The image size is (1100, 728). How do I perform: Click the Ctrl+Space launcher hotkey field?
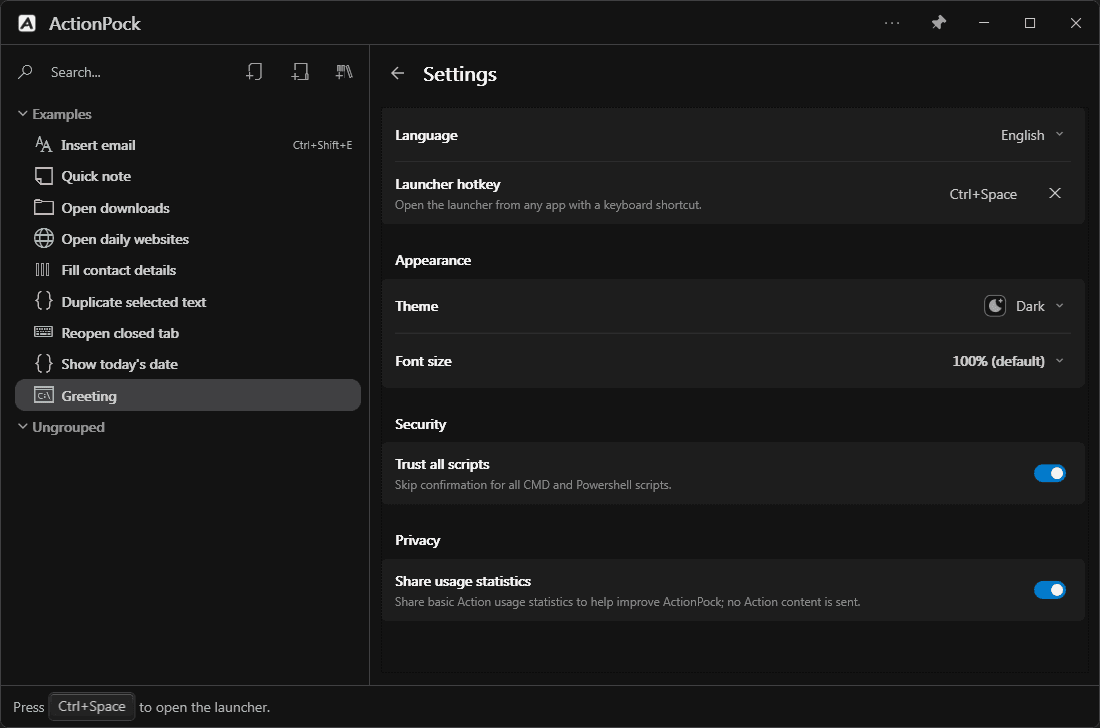coord(983,194)
